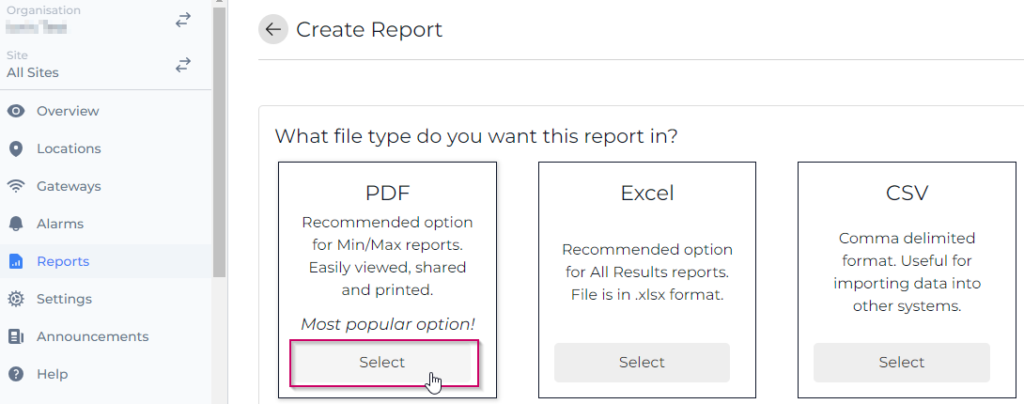The height and width of the screenshot is (404, 1024).
Task: Click the Announcements icon in sidebar
Action: 16,337
